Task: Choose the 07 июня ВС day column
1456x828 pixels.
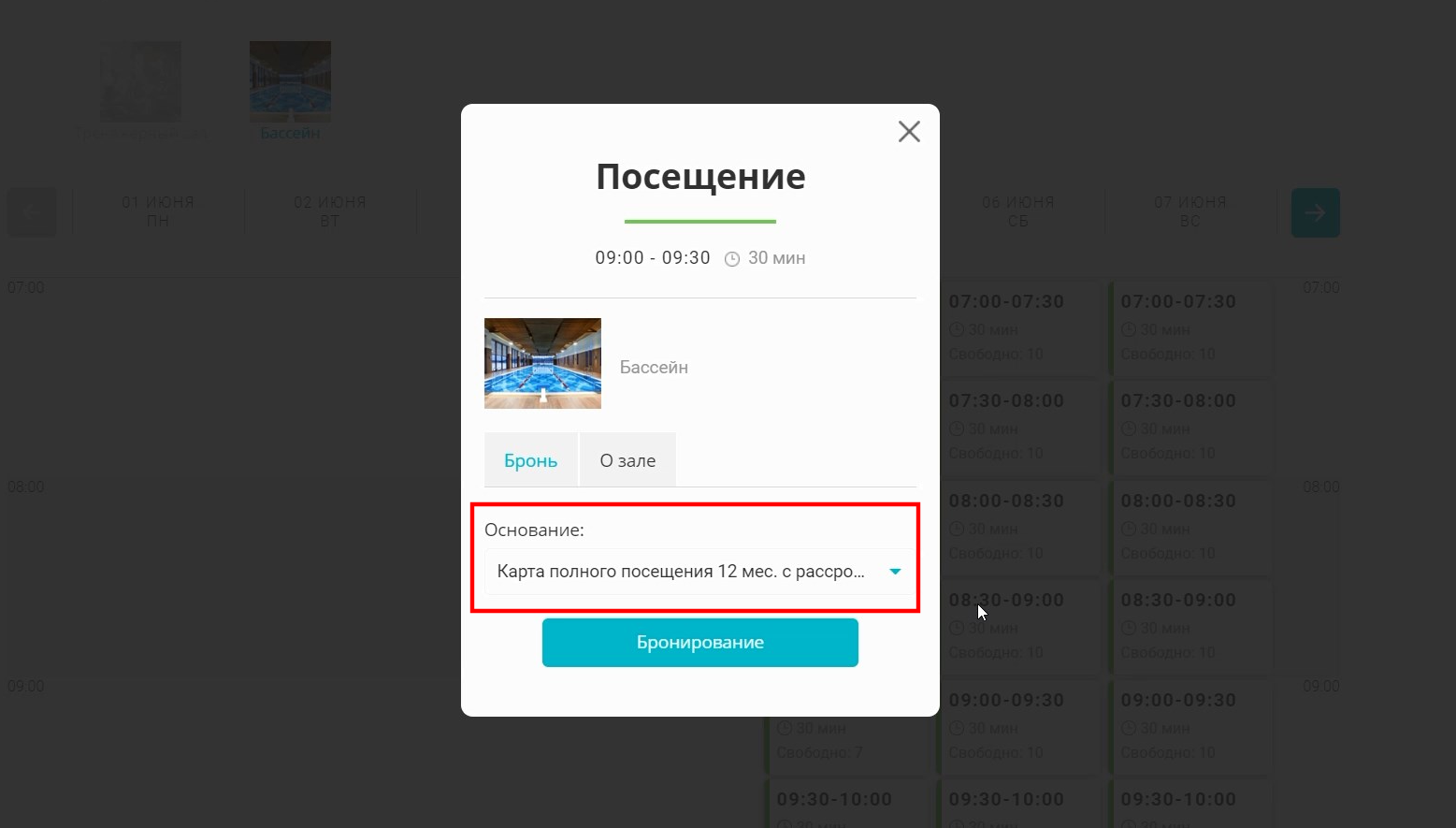Action: click(1190, 211)
